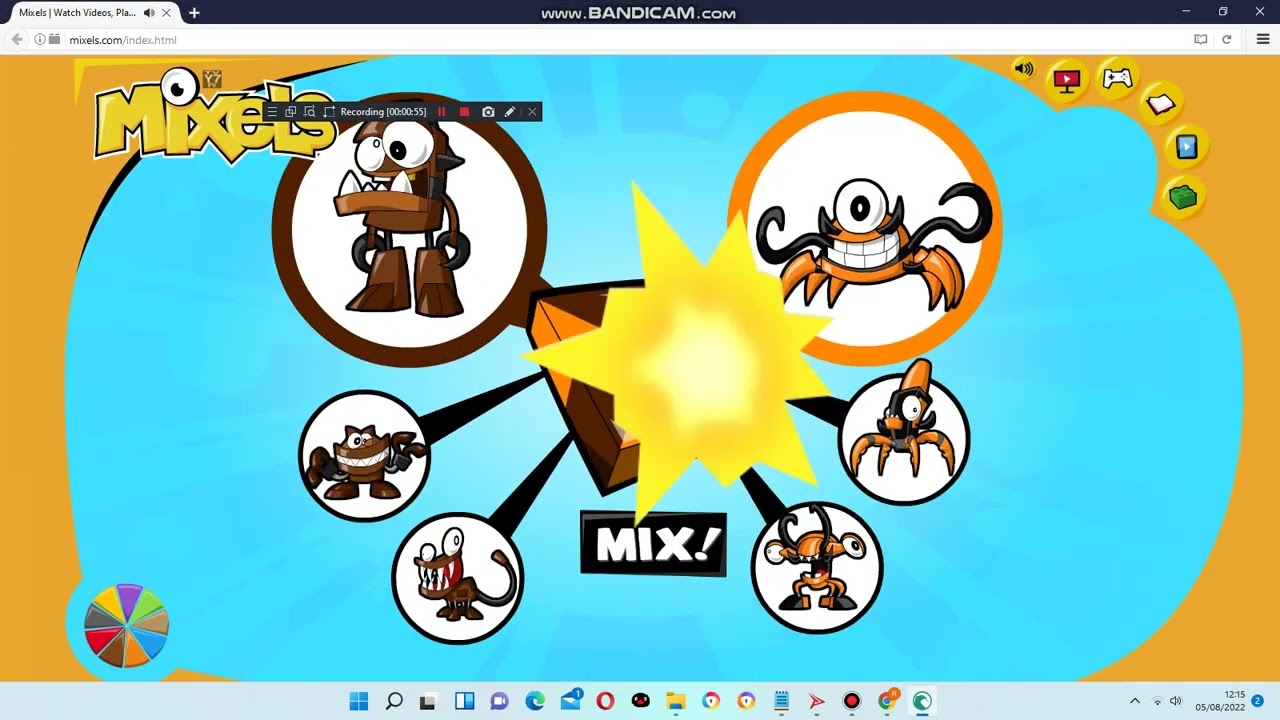The height and width of the screenshot is (720, 1280).
Task: Open the browser hamburger menu
Action: (x=1263, y=40)
